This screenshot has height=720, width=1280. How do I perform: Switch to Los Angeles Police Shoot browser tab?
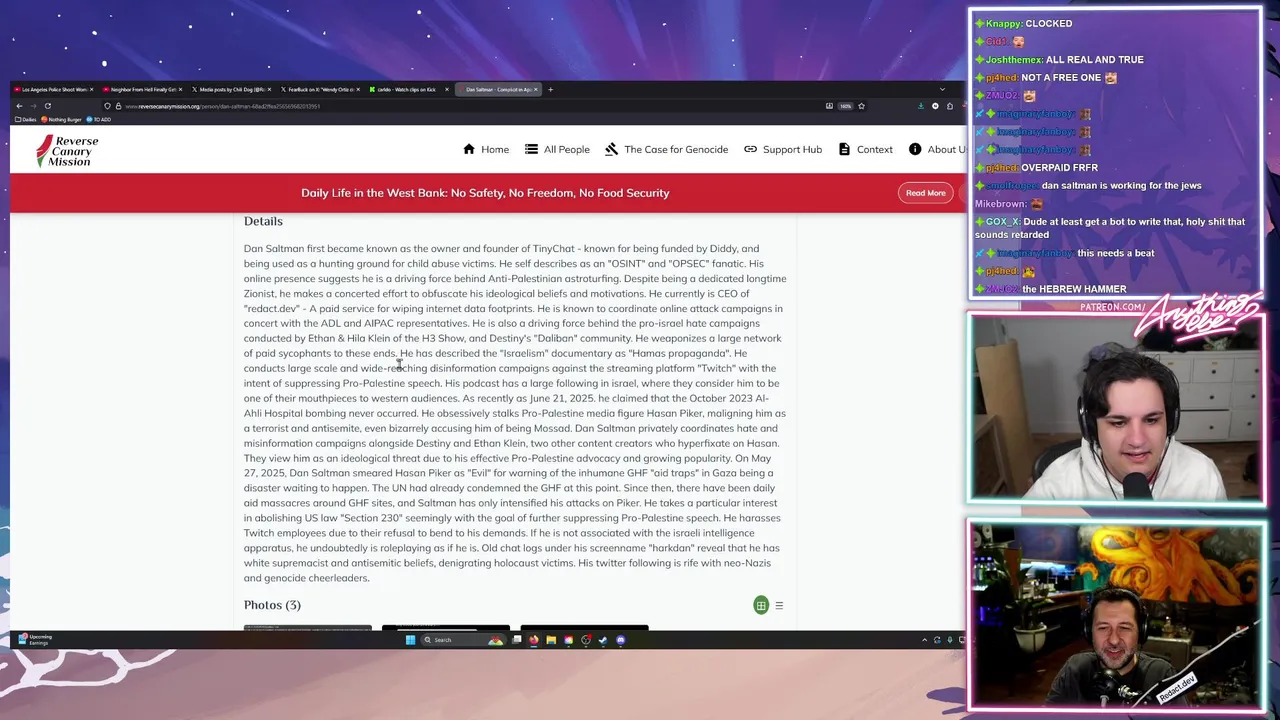coord(53,89)
